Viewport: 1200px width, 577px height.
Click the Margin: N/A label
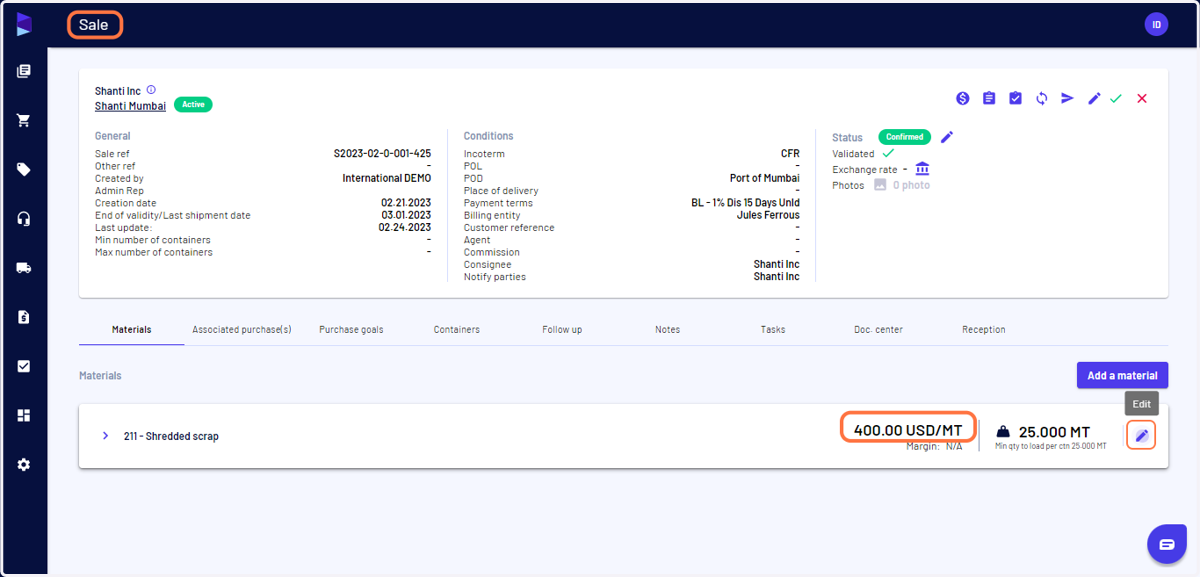point(934,446)
